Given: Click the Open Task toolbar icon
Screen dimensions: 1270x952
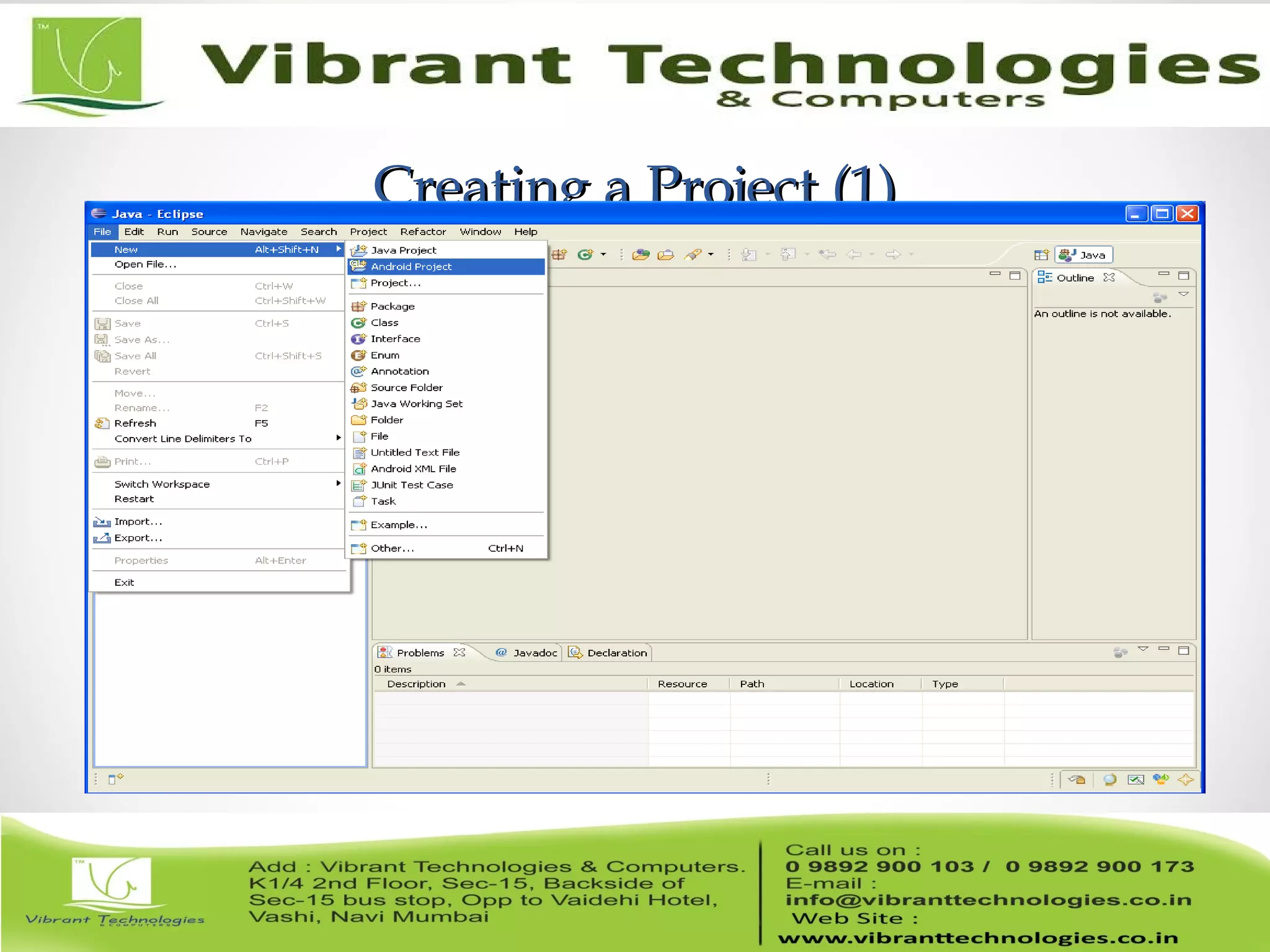Looking at the screenshot, I should point(665,255).
